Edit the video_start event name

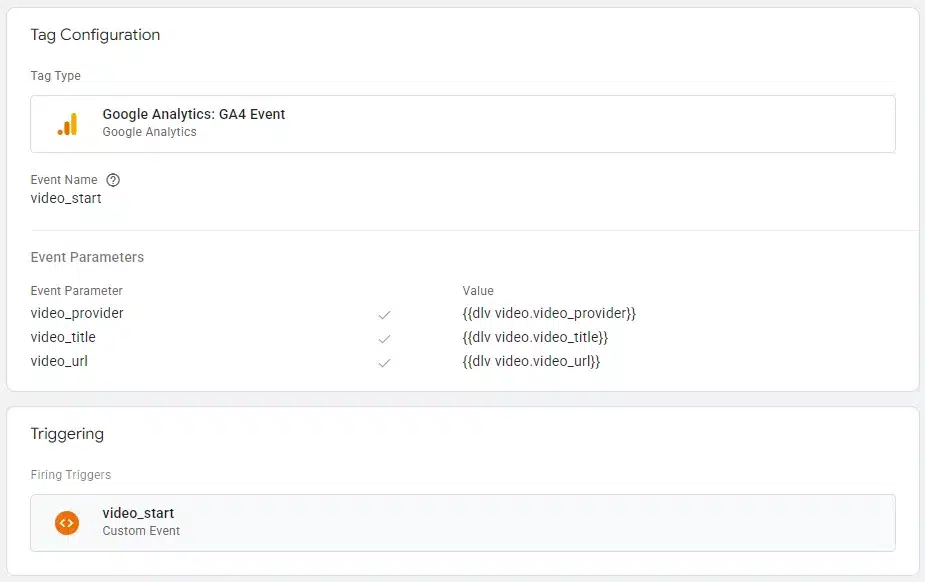(66, 198)
